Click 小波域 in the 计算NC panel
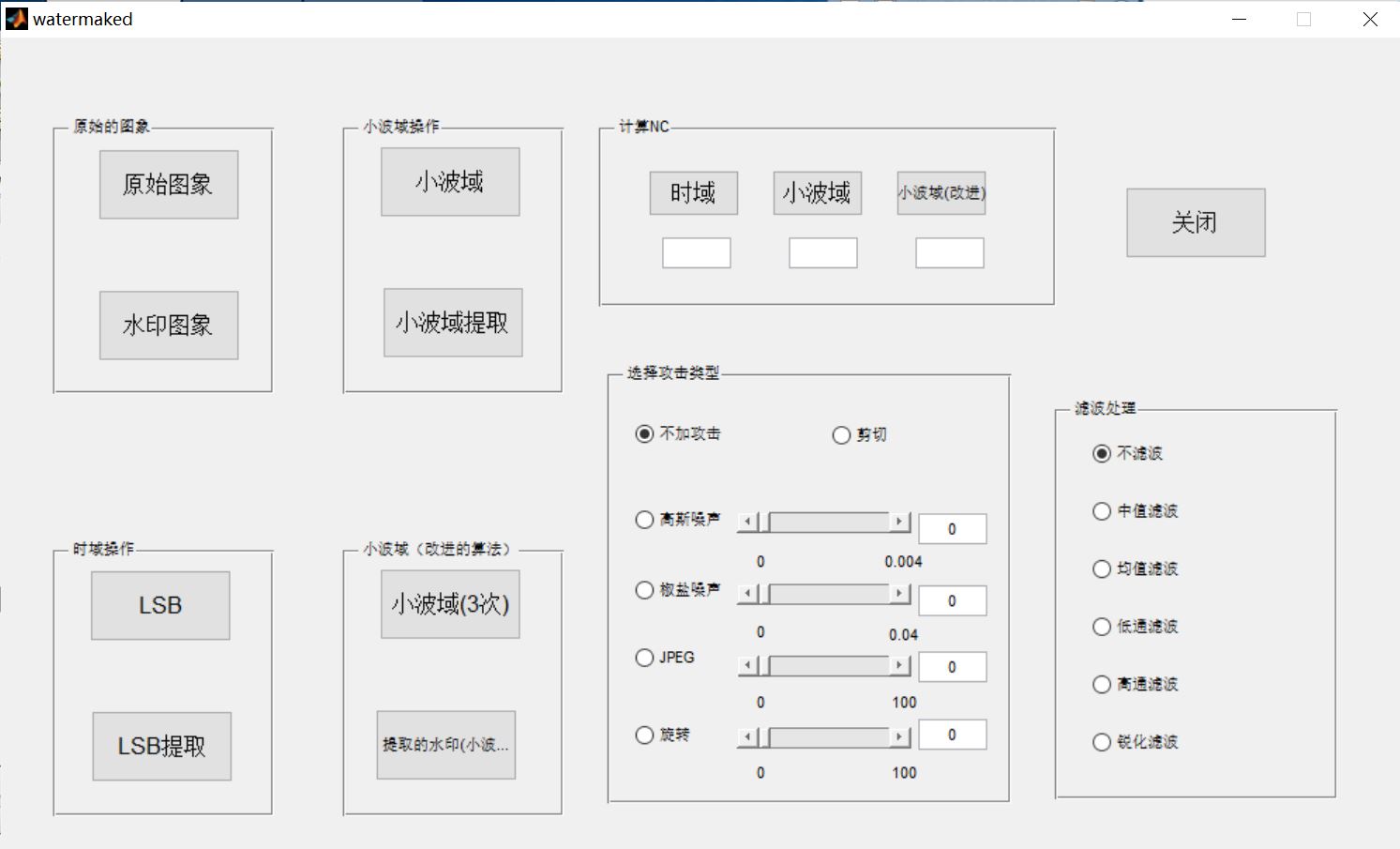Image resolution: width=1400 pixels, height=849 pixels. [x=817, y=192]
